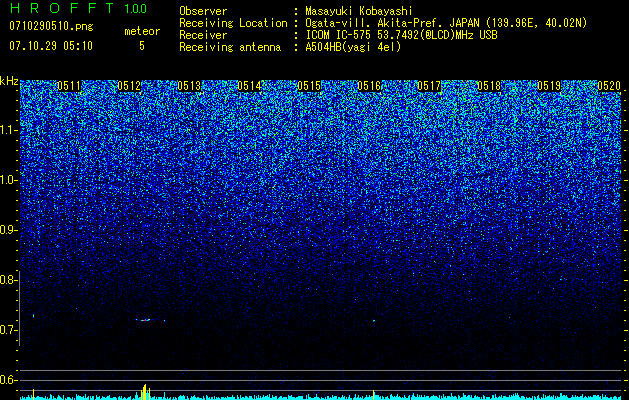
Task: Click time marker 0513
Action: click(189, 86)
